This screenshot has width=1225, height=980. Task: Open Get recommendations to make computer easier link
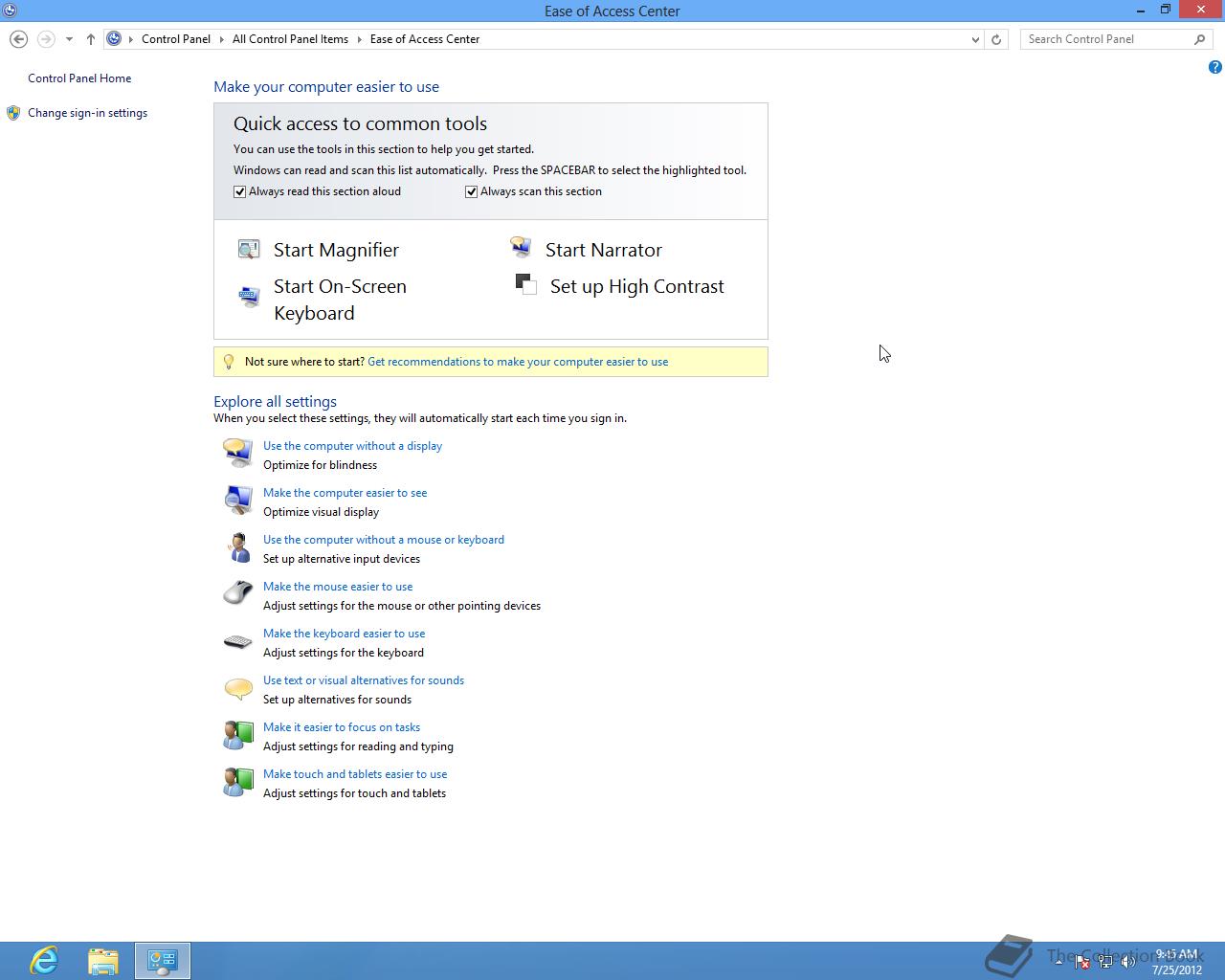click(518, 362)
